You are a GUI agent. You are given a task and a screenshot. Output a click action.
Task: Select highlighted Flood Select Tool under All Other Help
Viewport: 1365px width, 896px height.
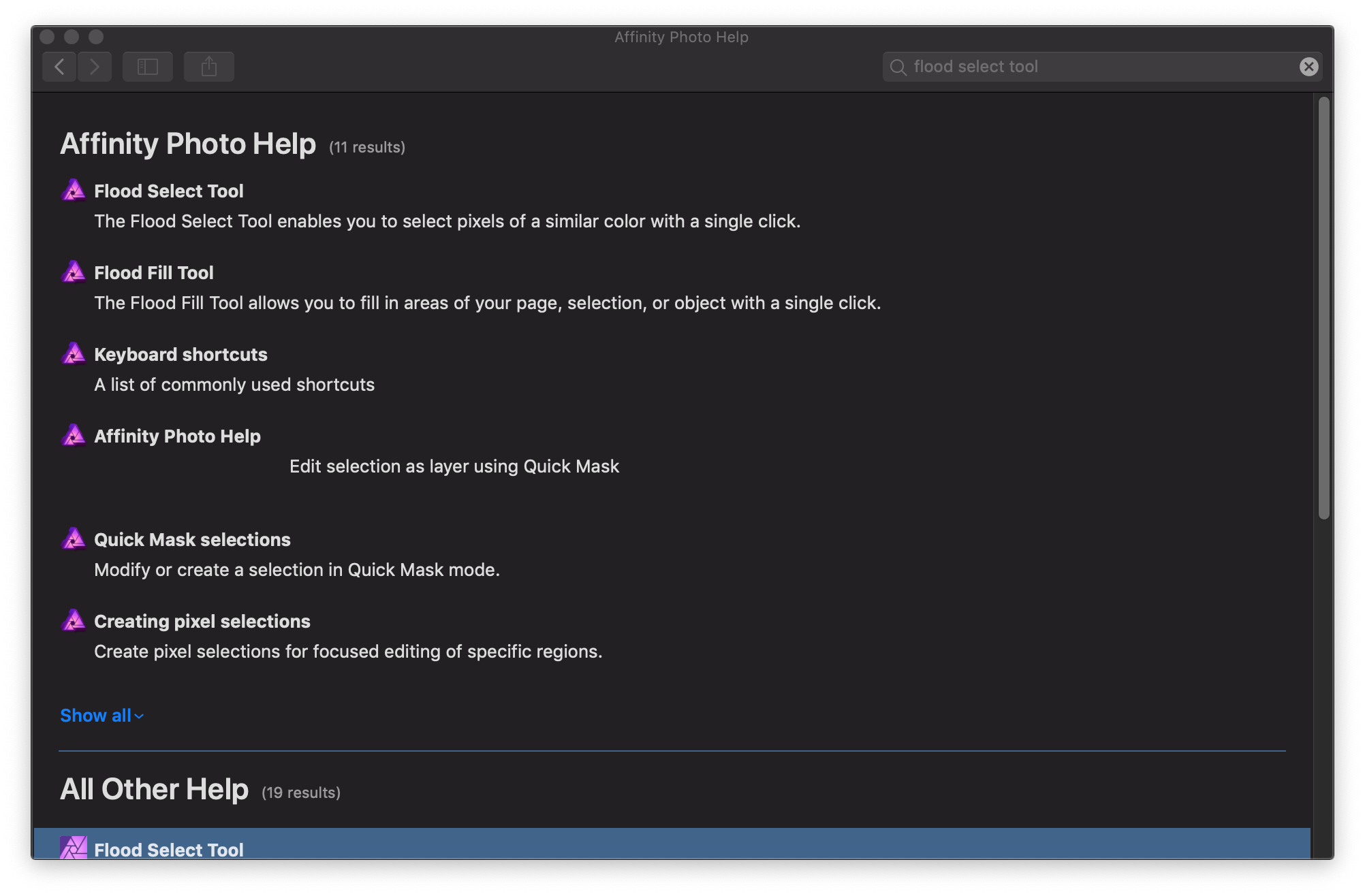click(x=672, y=844)
